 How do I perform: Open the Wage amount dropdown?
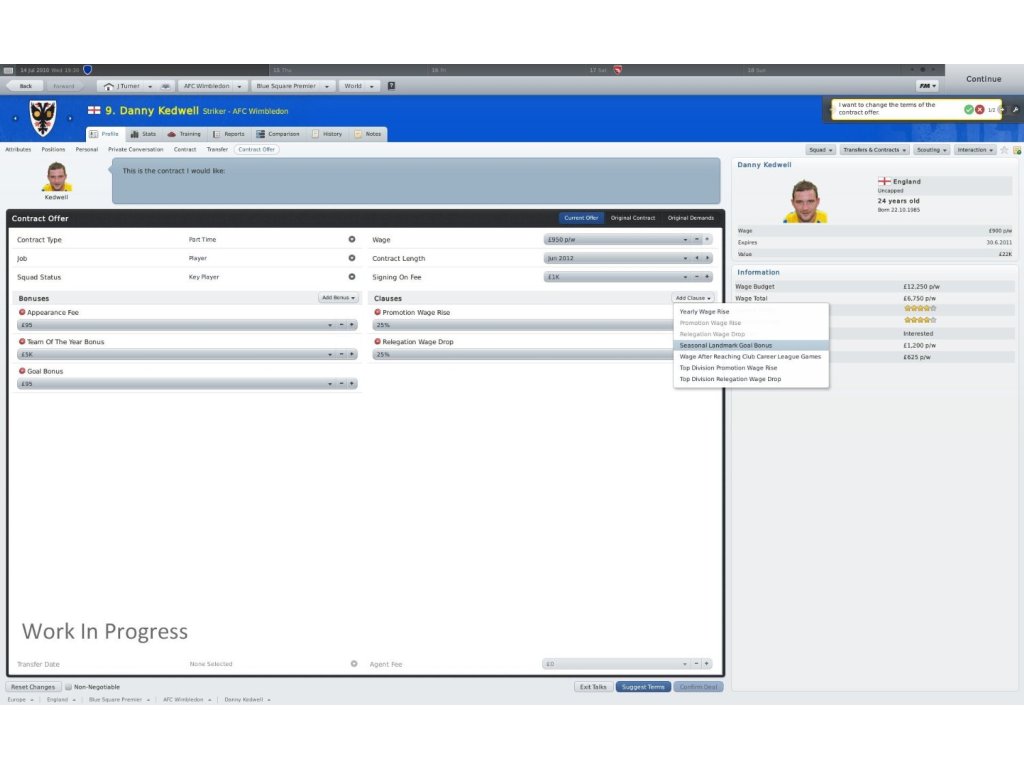[x=685, y=240]
